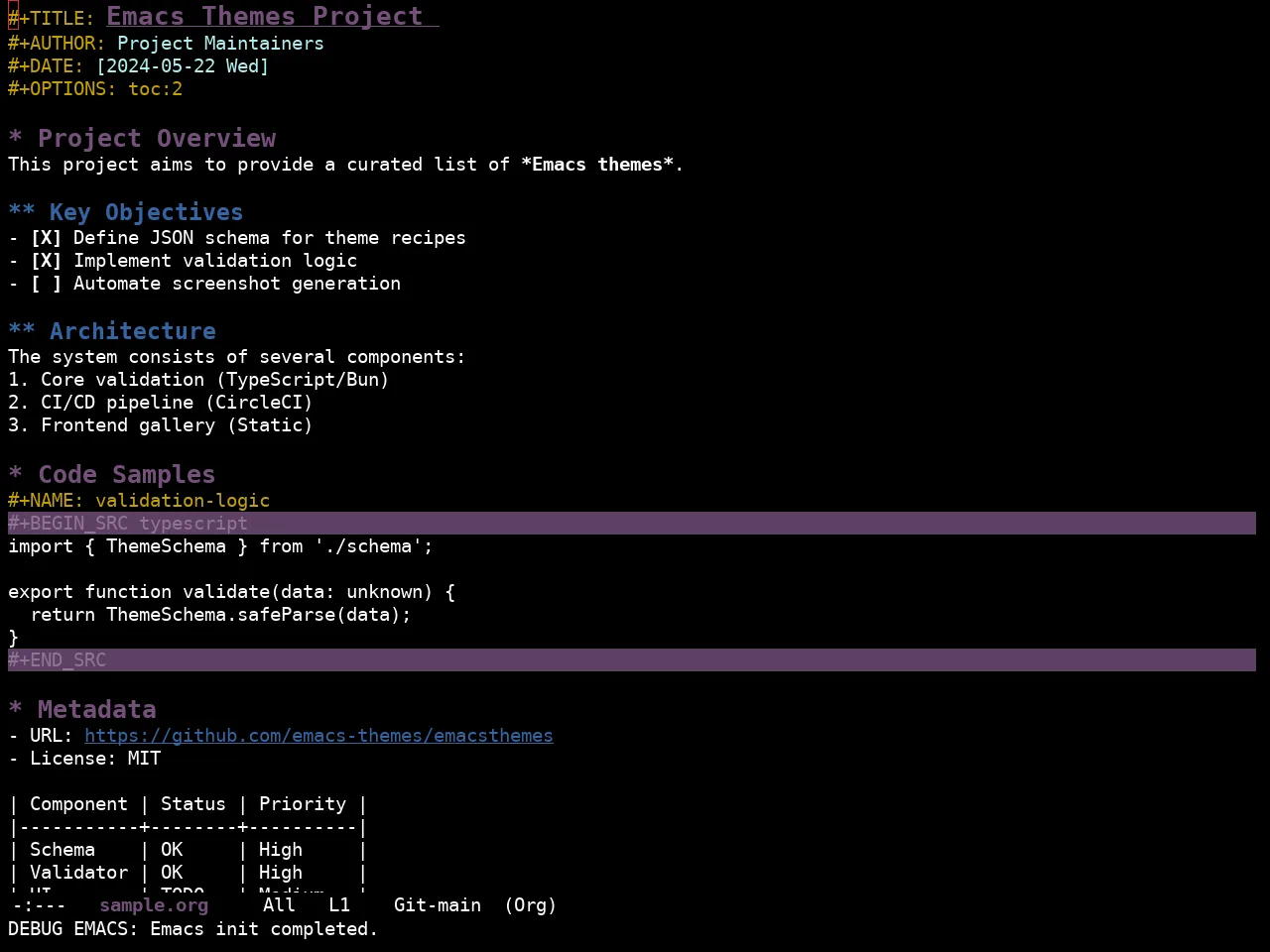Fold the Architecture subheading

coord(112,331)
